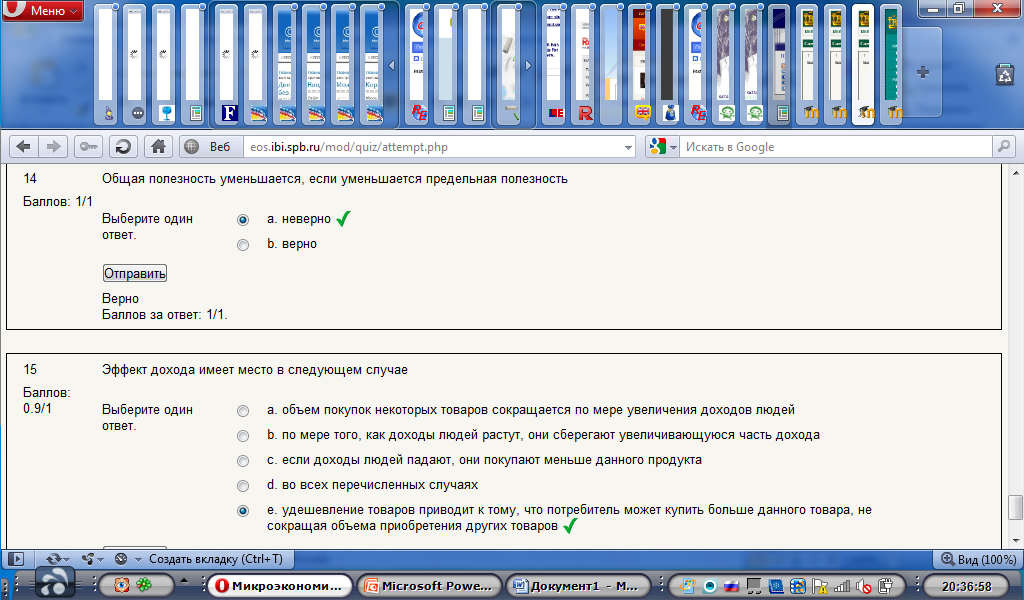Launch green clover quick-launch icon
1024x600 pixels.
pos(144,585)
